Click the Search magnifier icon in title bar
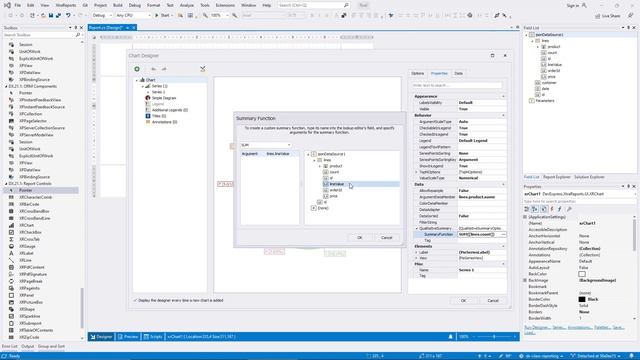This screenshot has width=640, height=360. point(346,5)
